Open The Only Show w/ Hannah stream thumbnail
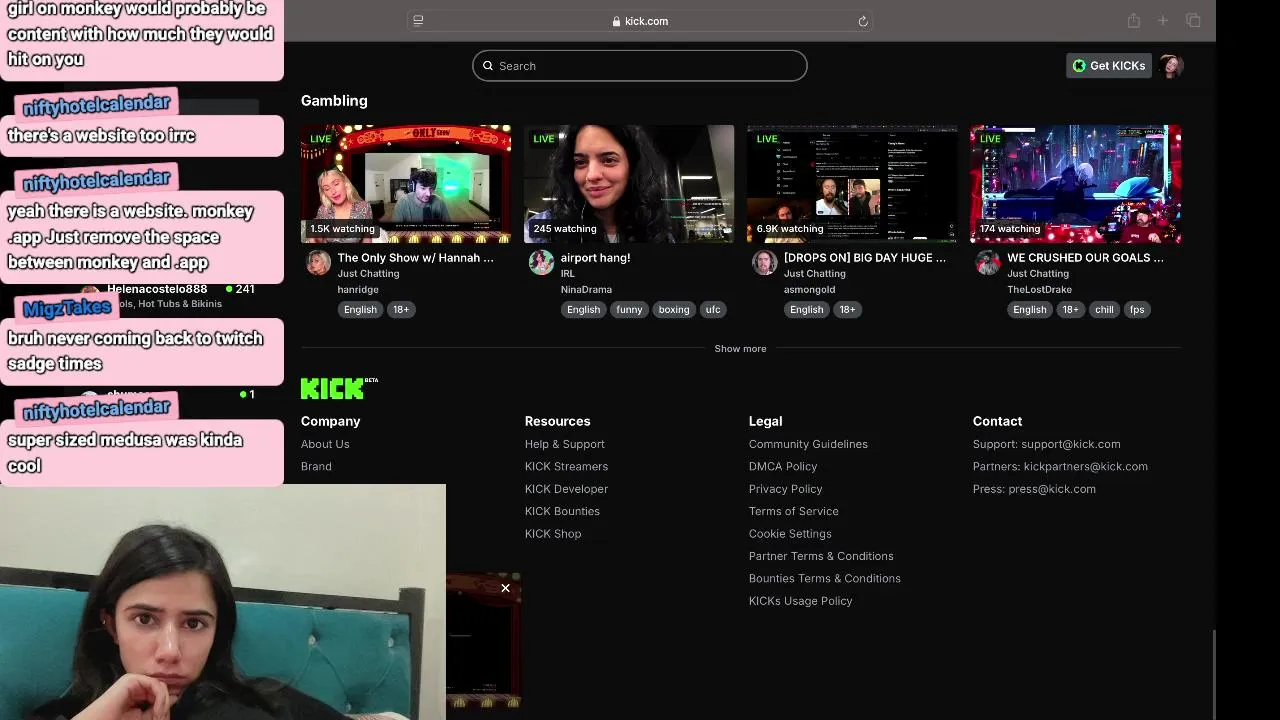Screen dimensions: 1280x720 tap(406, 184)
